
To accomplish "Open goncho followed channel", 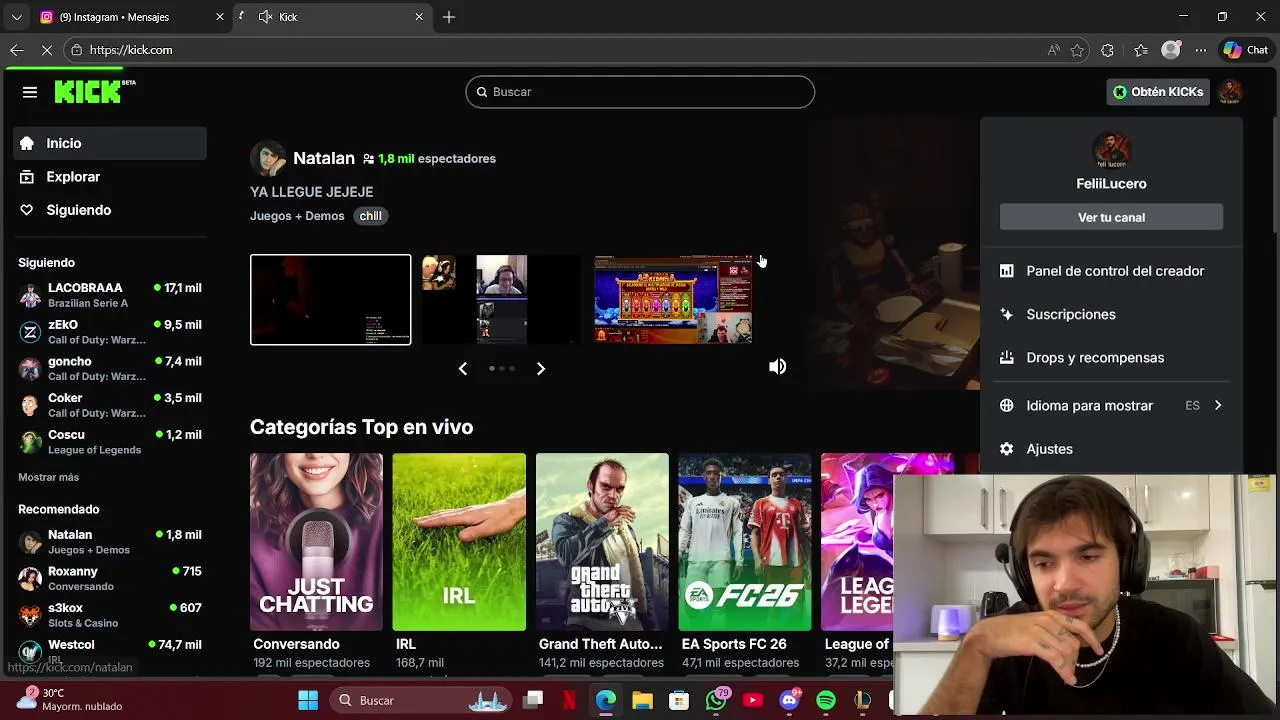I will 110,368.
